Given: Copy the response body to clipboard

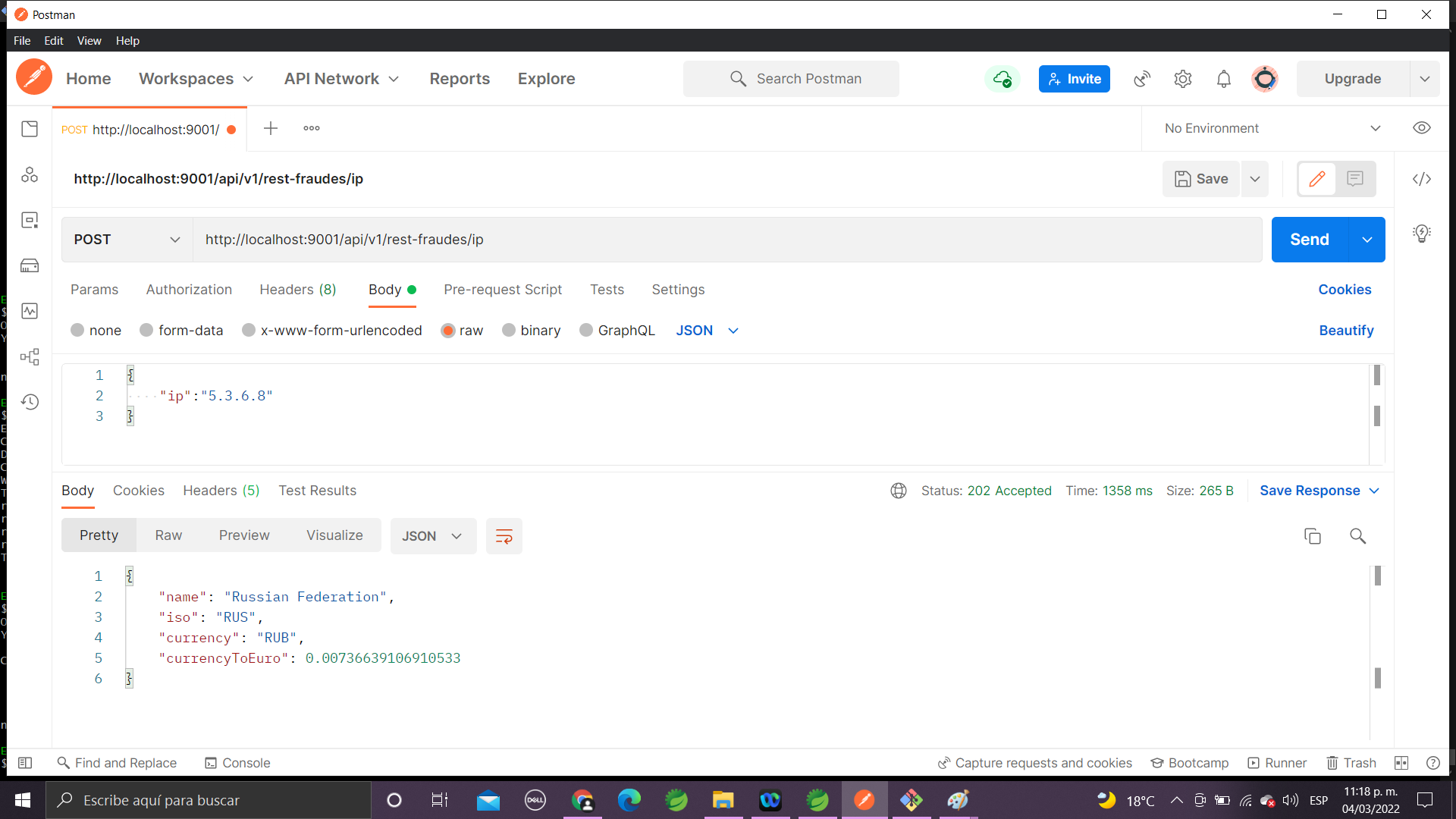Looking at the screenshot, I should [x=1313, y=536].
